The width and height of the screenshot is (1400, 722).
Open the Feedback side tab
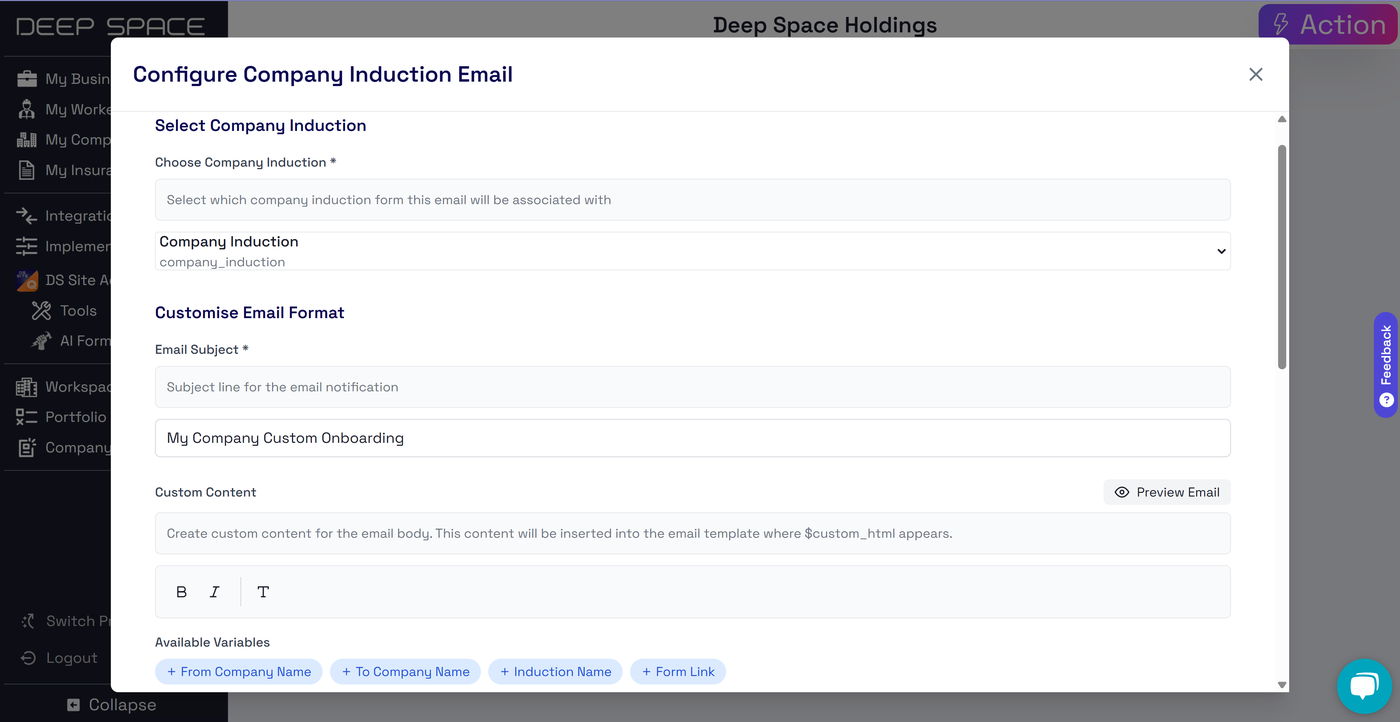1386,365
